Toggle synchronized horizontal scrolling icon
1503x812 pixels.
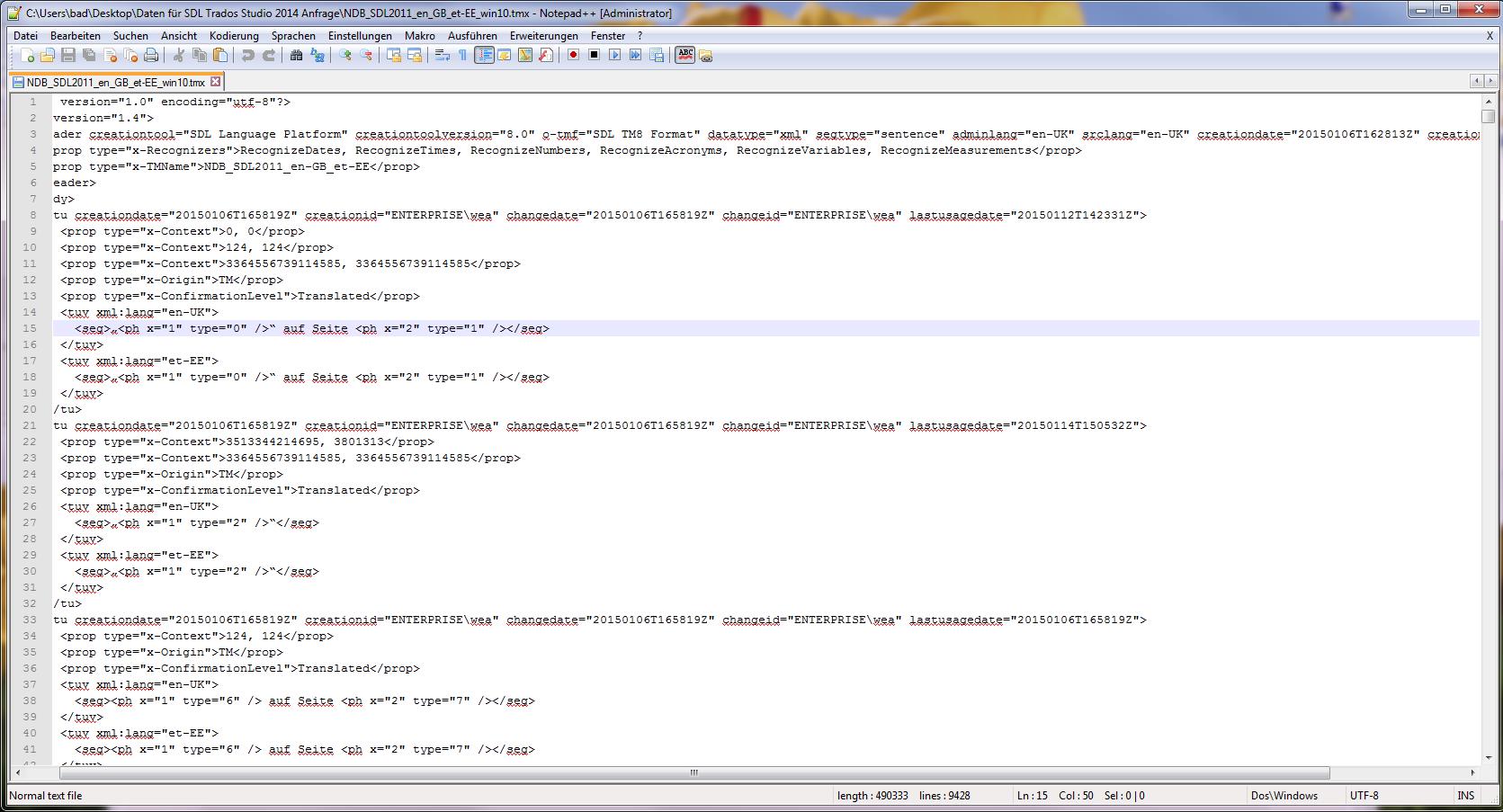tap(415, 55)
